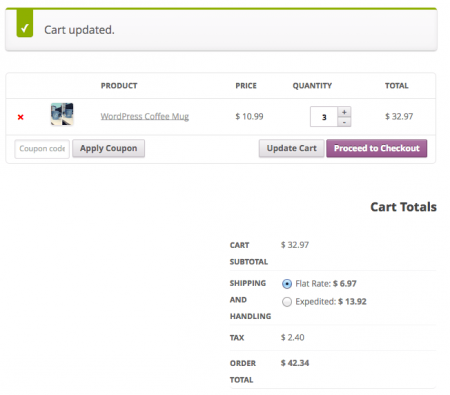Click the PRODUCT column header
The image size is (450, 395).
(119, 86)
